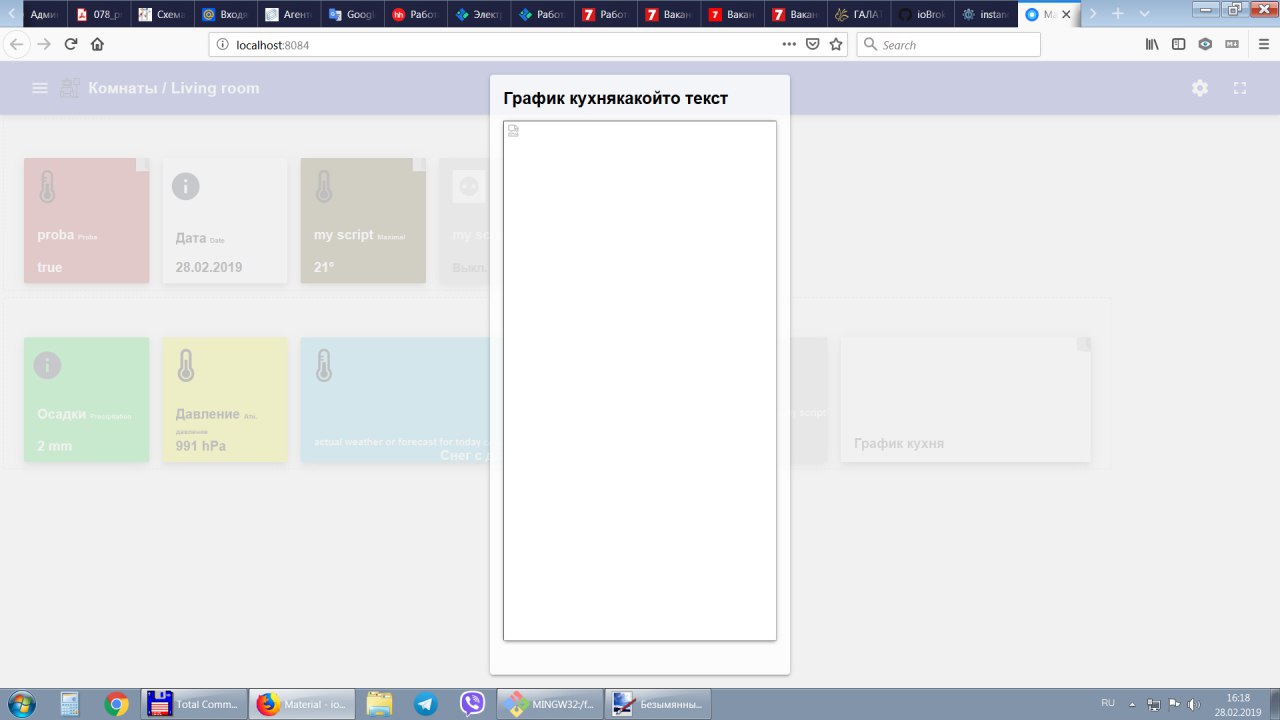Click the rooms icon beside Комнаты title
The width and height of the screenshot is (1280, 720).
pyautogui.click(x=69, y=88)
